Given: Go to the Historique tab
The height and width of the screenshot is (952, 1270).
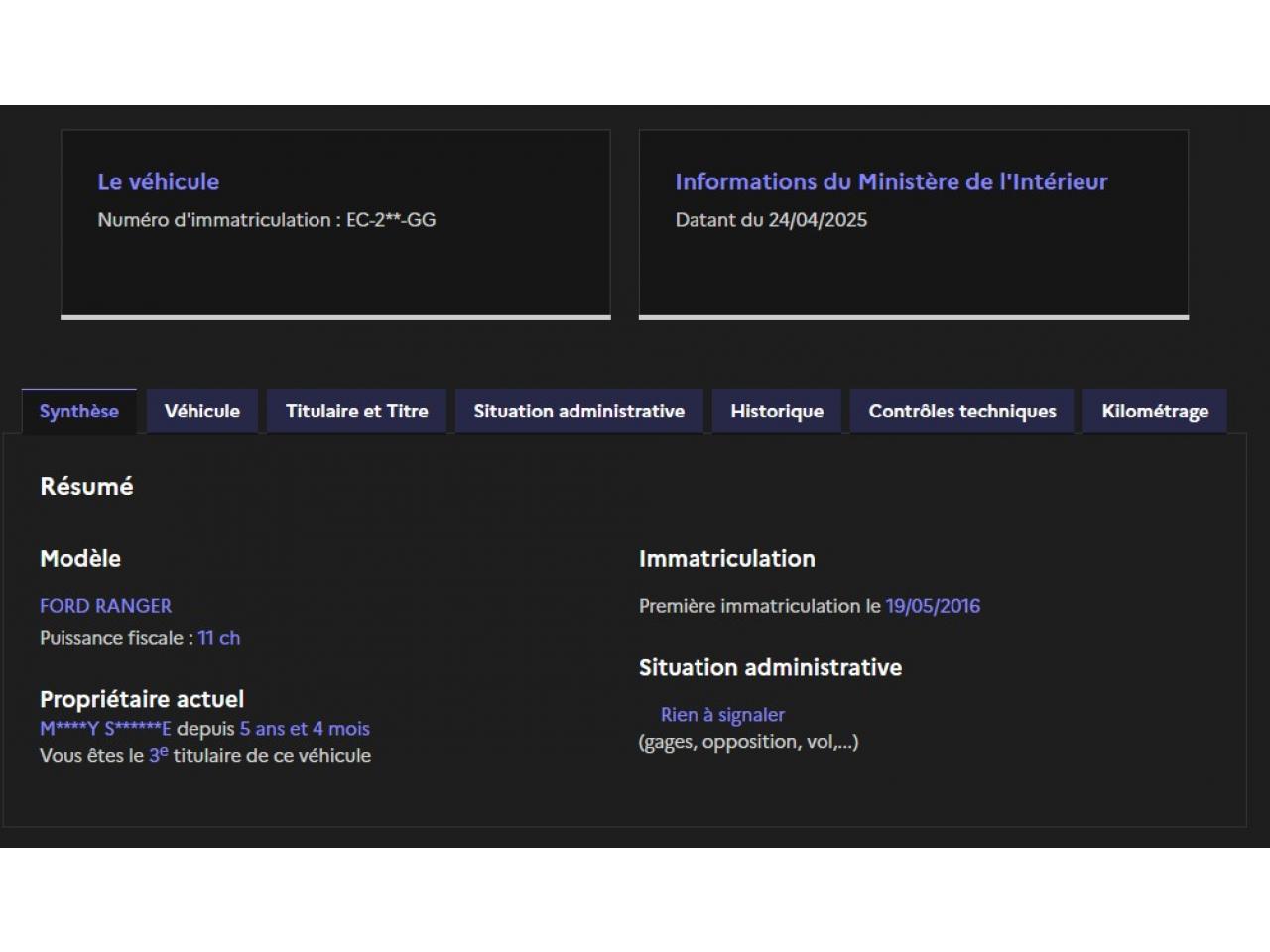Looking at the screenshot, I should 777,412.
